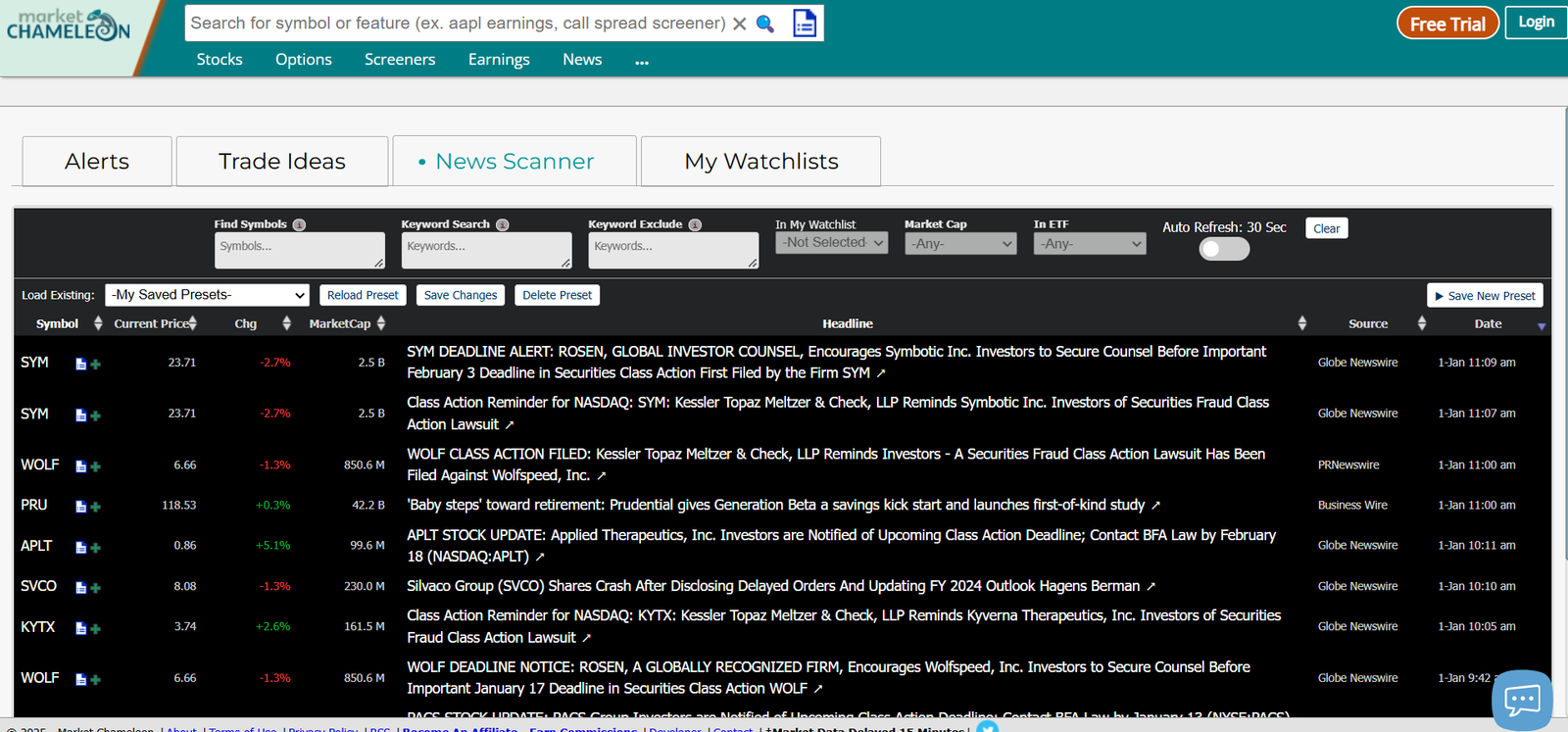The height and width of the screenshot is (732, 1568).
Task: Expand the My Saved Presets dropdown
Action: click(x=207, y=295)
